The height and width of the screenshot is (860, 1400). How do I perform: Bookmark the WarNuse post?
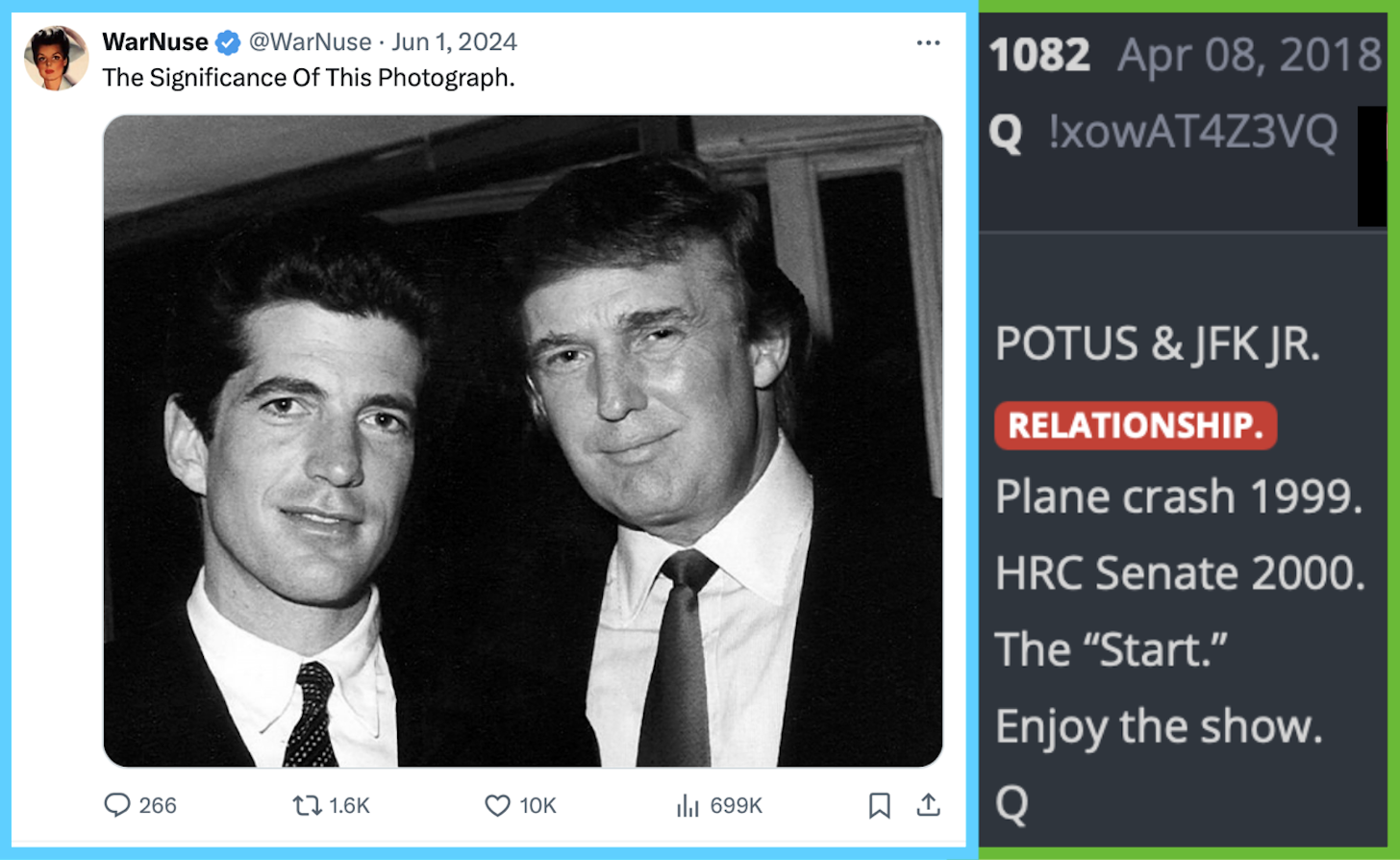coord(879,805)
